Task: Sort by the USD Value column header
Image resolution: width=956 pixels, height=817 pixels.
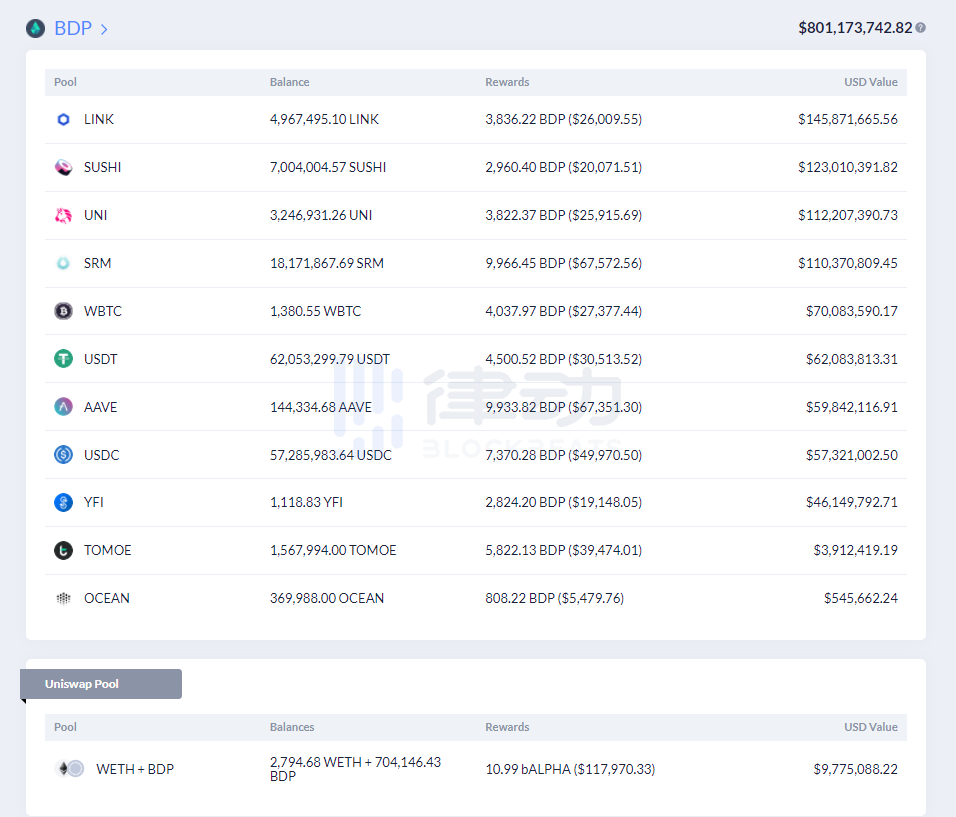Action: pyautogui.click(x=870, y=82)
